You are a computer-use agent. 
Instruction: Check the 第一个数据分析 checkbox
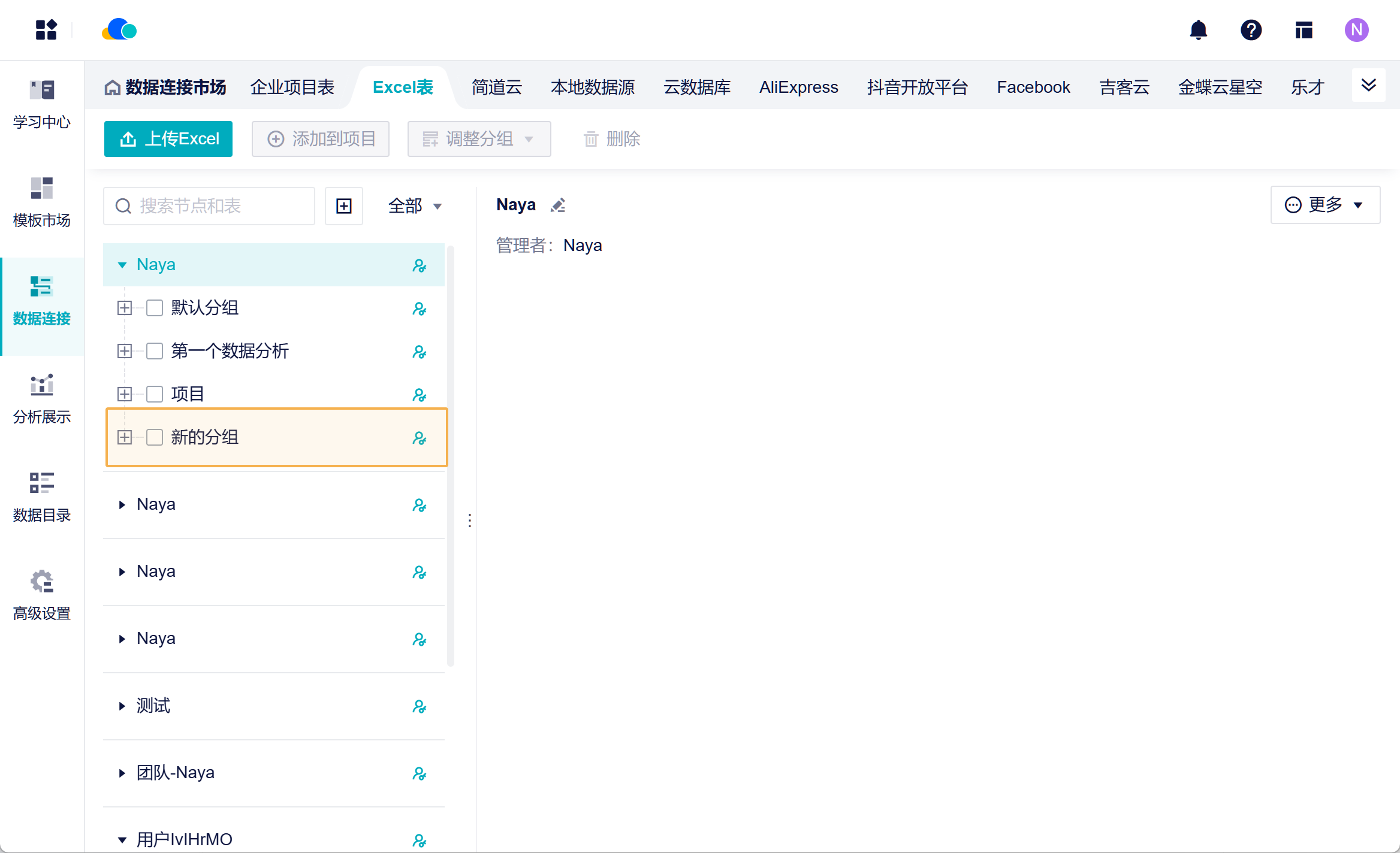[x=155, y=351]
